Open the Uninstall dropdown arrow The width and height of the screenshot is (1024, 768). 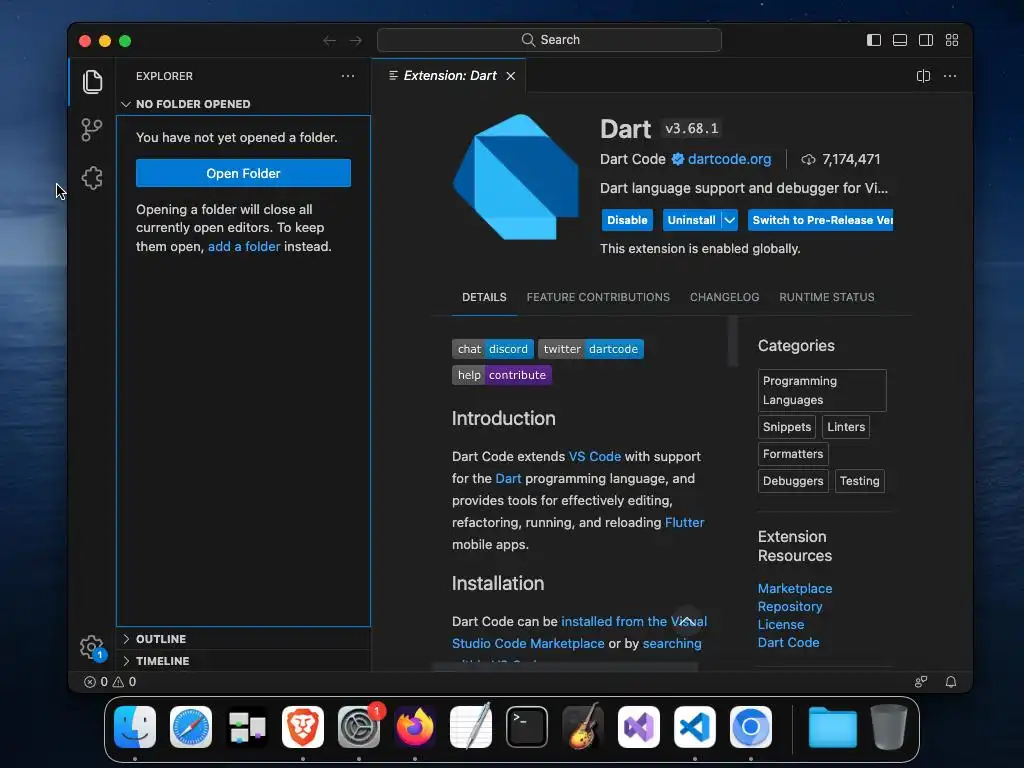[x=729, y=220]
